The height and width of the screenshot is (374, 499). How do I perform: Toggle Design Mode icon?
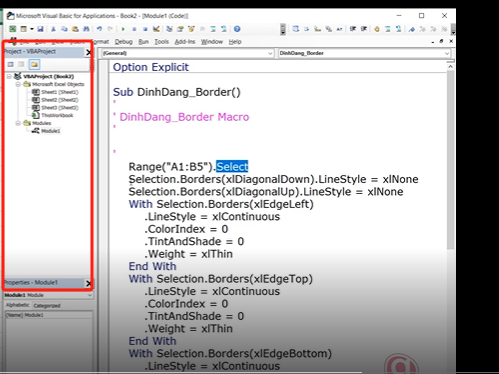156,29
